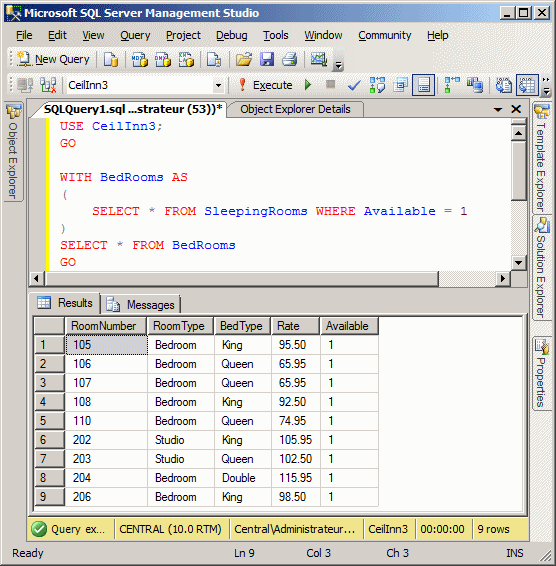This screenshot has height=566, width=556.
Task: Click the Query Options icon
Action: (x=400, y=86)
